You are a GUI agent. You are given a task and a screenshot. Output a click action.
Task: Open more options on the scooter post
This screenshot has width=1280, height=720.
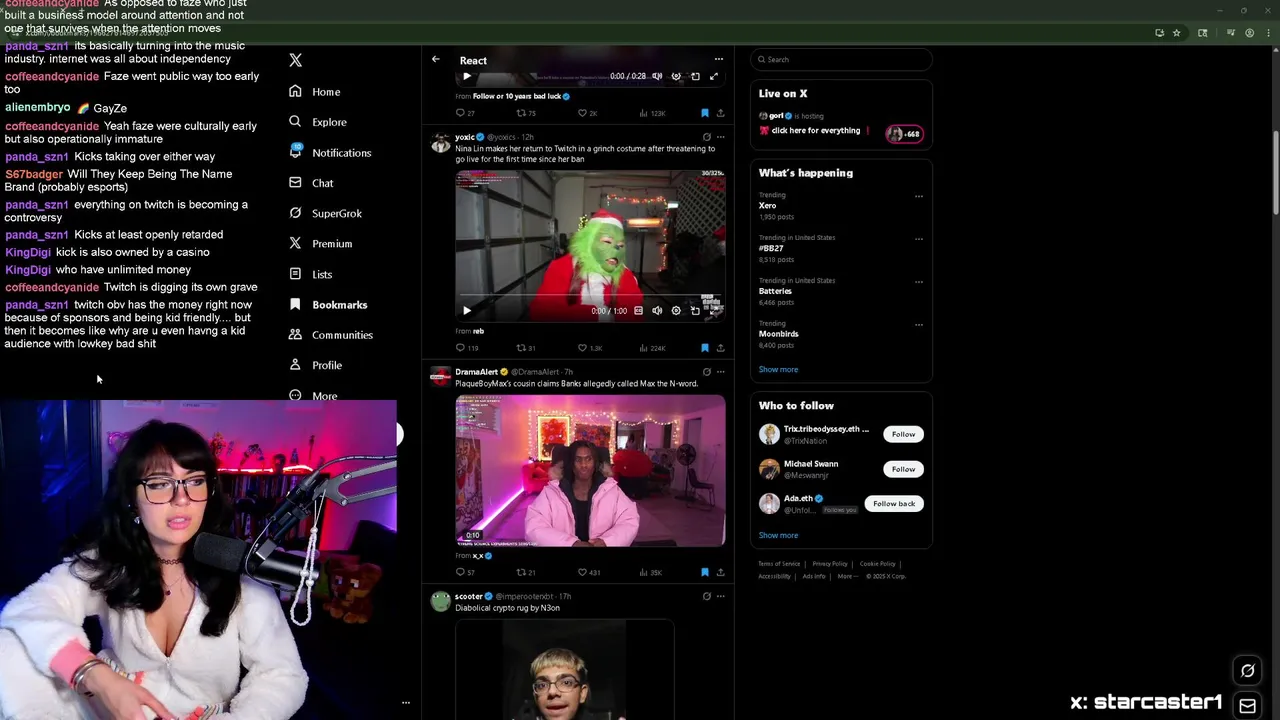point(720,596)
